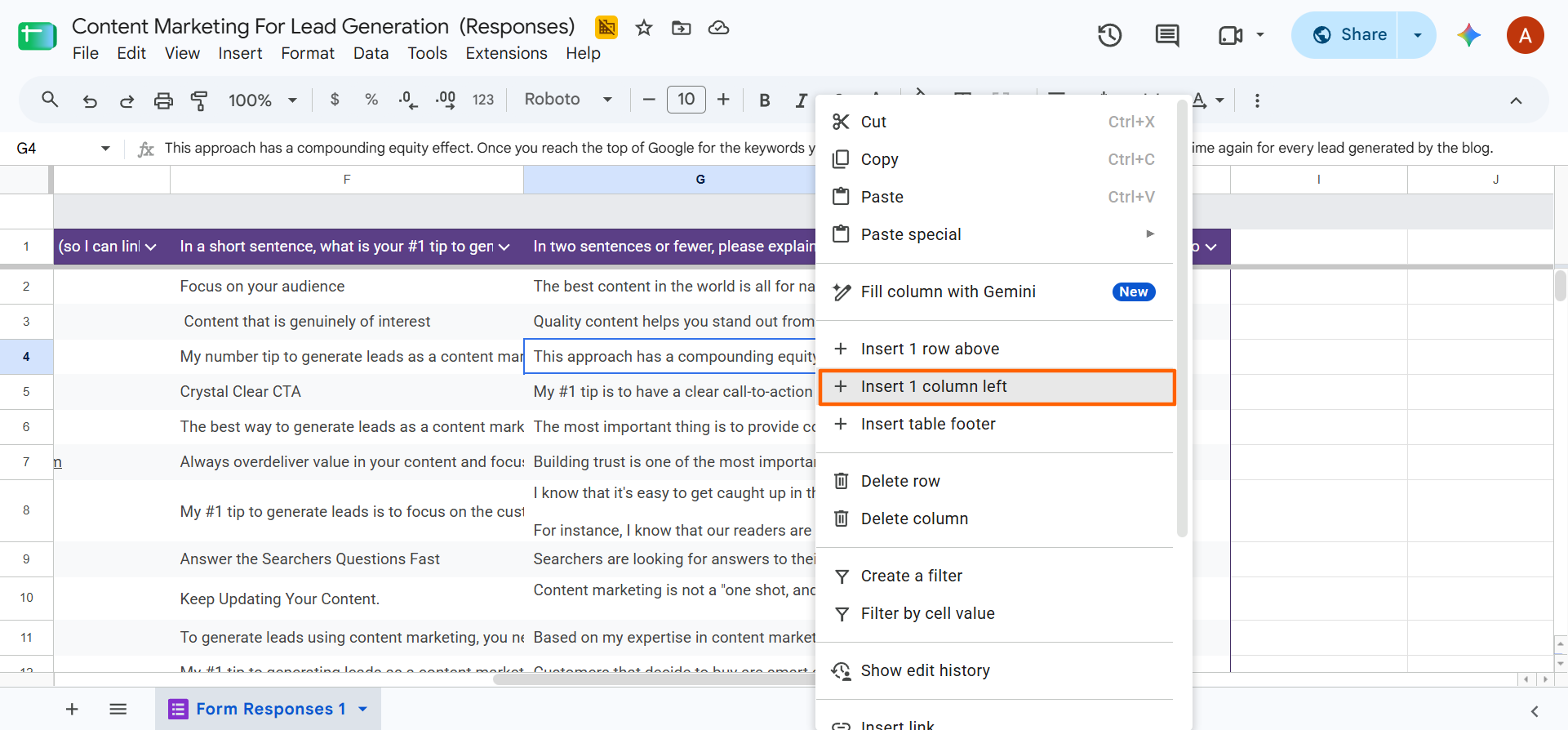Open the all sheets list button
The image size is (1568, 730).
click(118, 709)
